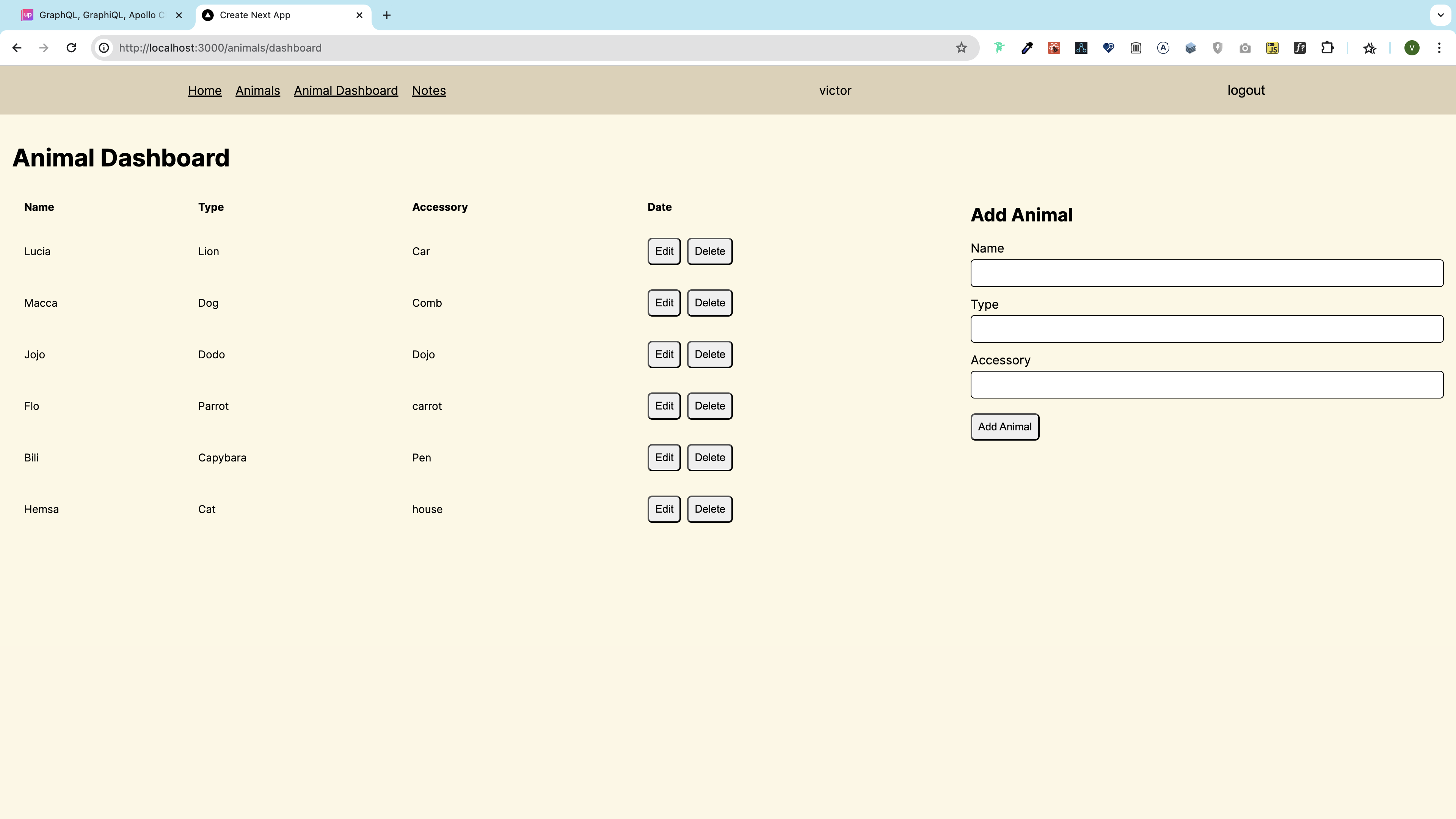Bookmark this page with the star
Viewport: 1456px width, 819px height.
[962, 48]
